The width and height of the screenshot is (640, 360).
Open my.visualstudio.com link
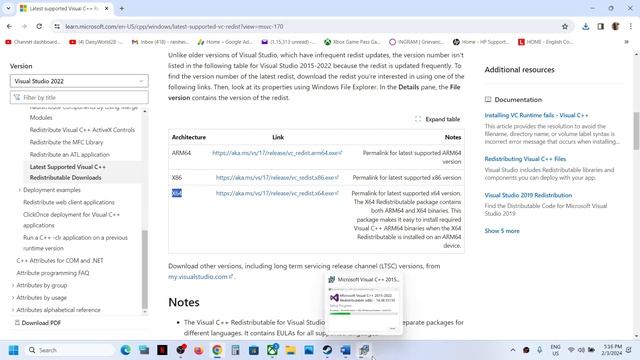coord(200,277)
